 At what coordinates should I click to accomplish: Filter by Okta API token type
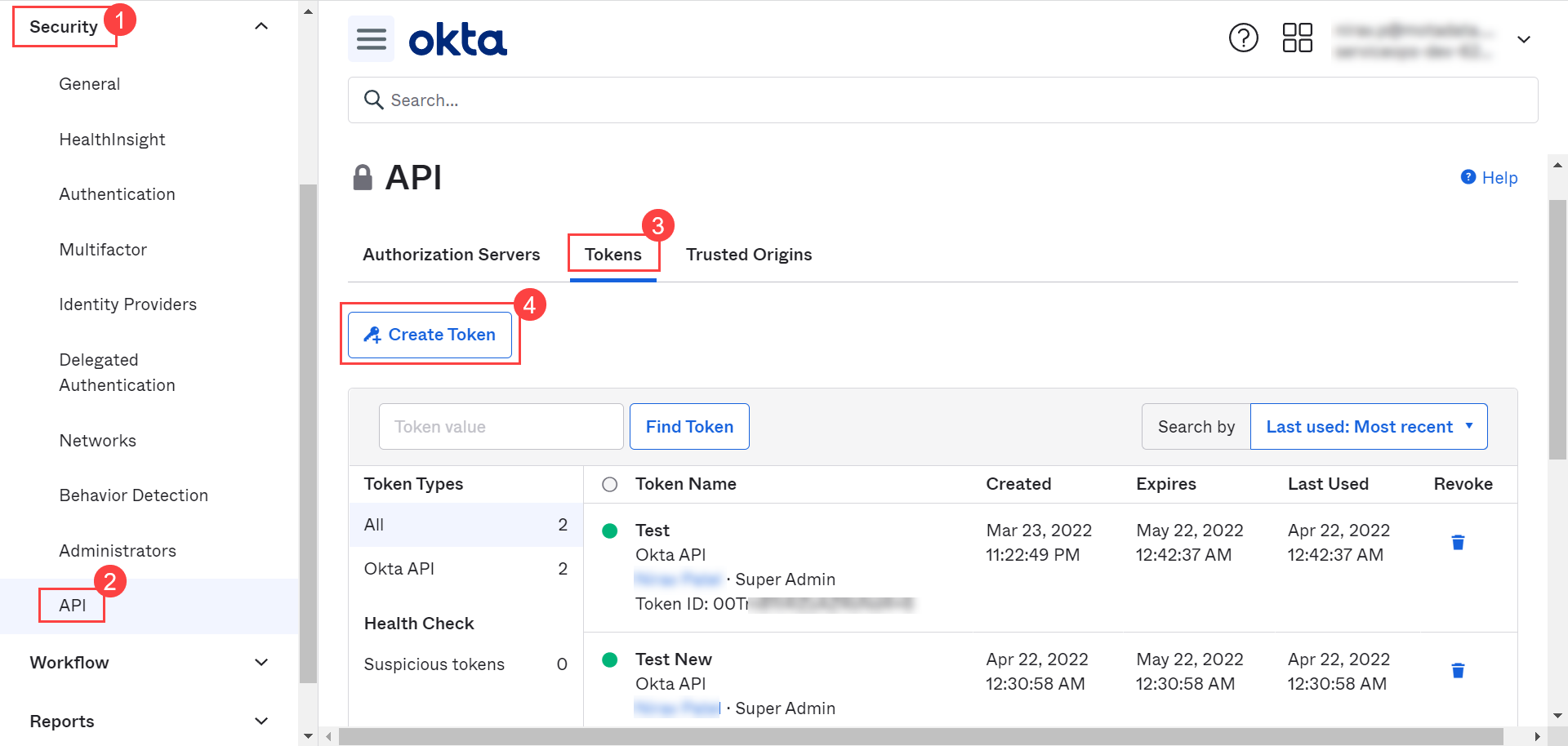pos(465,569)
